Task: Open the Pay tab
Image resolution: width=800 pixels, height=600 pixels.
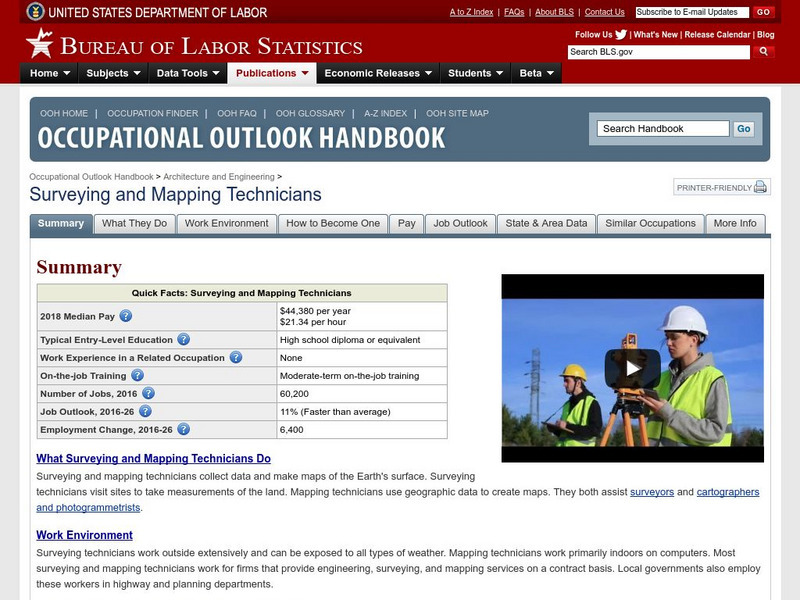Action: pyautogui.click(x=407, y=223)
